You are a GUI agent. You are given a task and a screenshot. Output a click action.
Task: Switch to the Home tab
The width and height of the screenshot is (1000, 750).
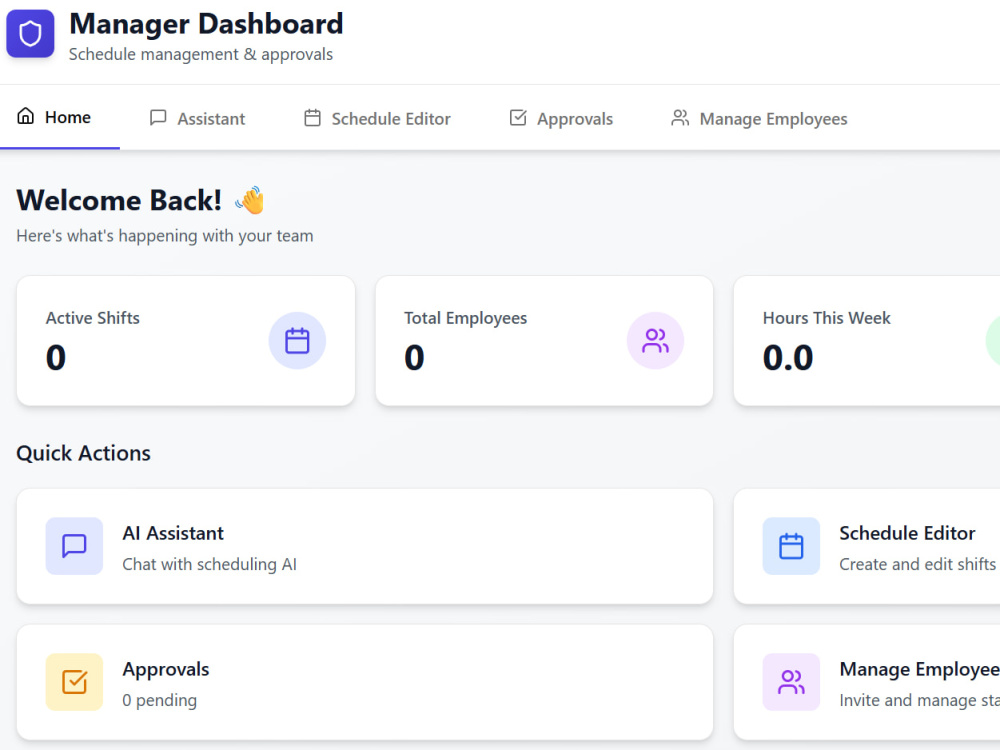click(60, 117)
